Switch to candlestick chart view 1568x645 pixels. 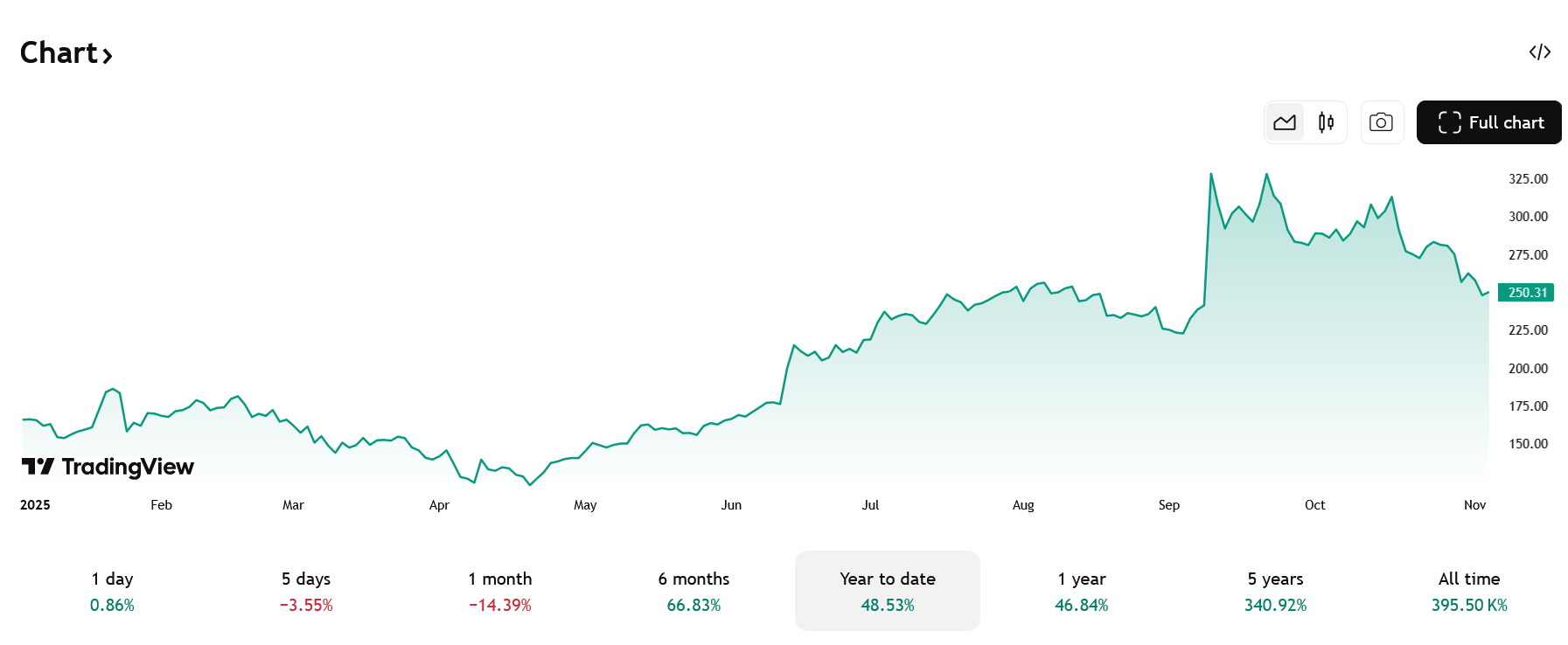click(x=1326, y=122)
